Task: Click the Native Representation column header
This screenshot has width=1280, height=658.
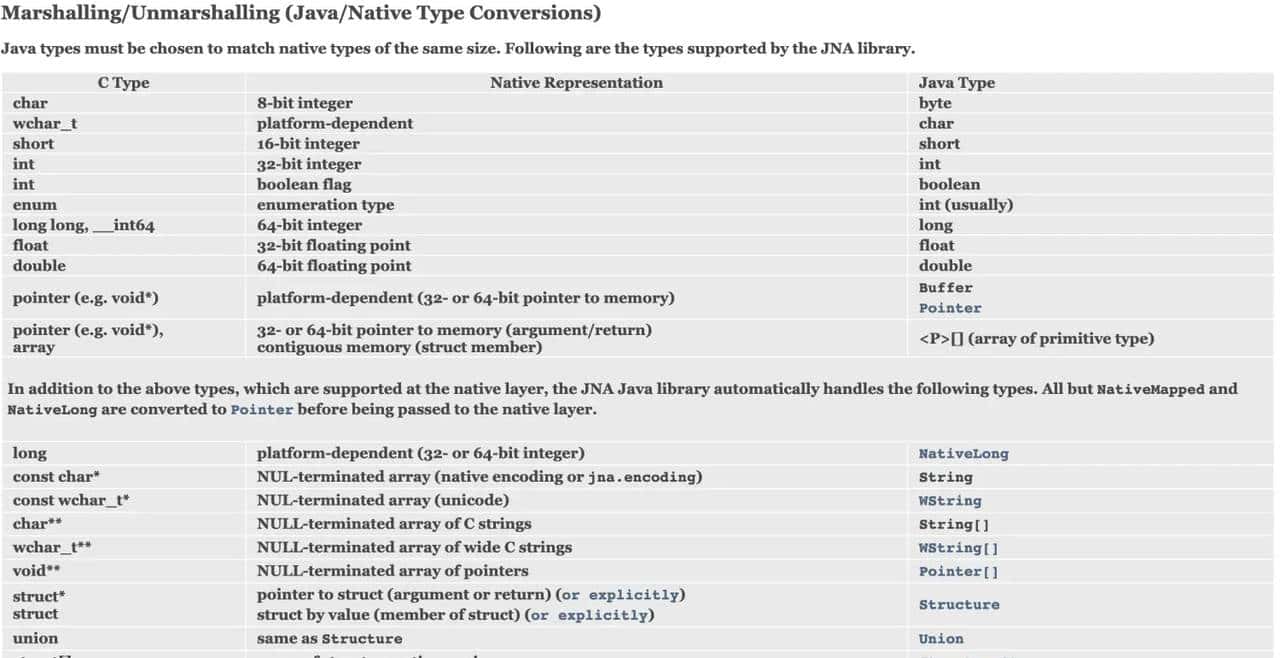Action: click(x=576, y=83)
